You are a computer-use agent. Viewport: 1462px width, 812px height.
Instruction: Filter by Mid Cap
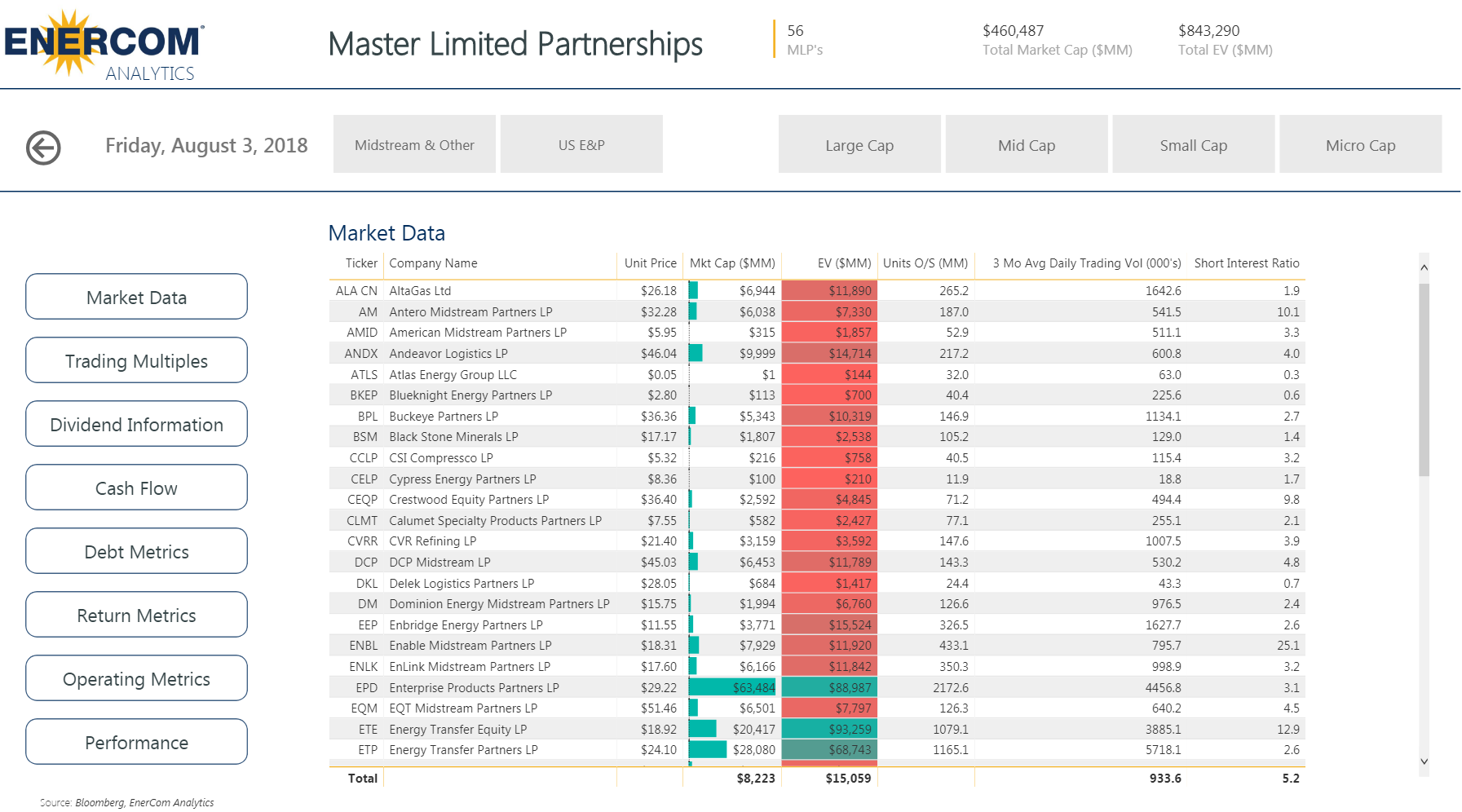coord(1027,144)
